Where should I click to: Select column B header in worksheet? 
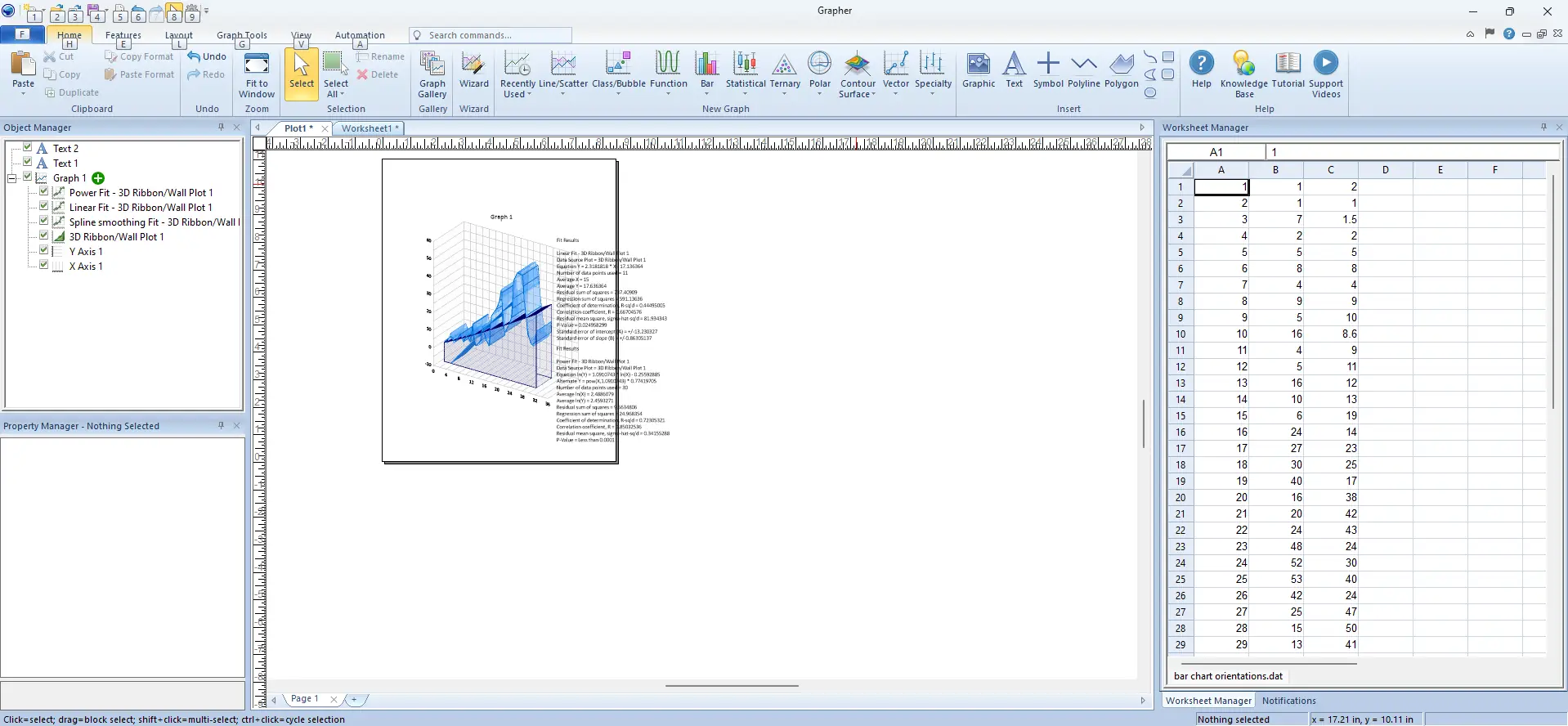(x=1275, y=170)
